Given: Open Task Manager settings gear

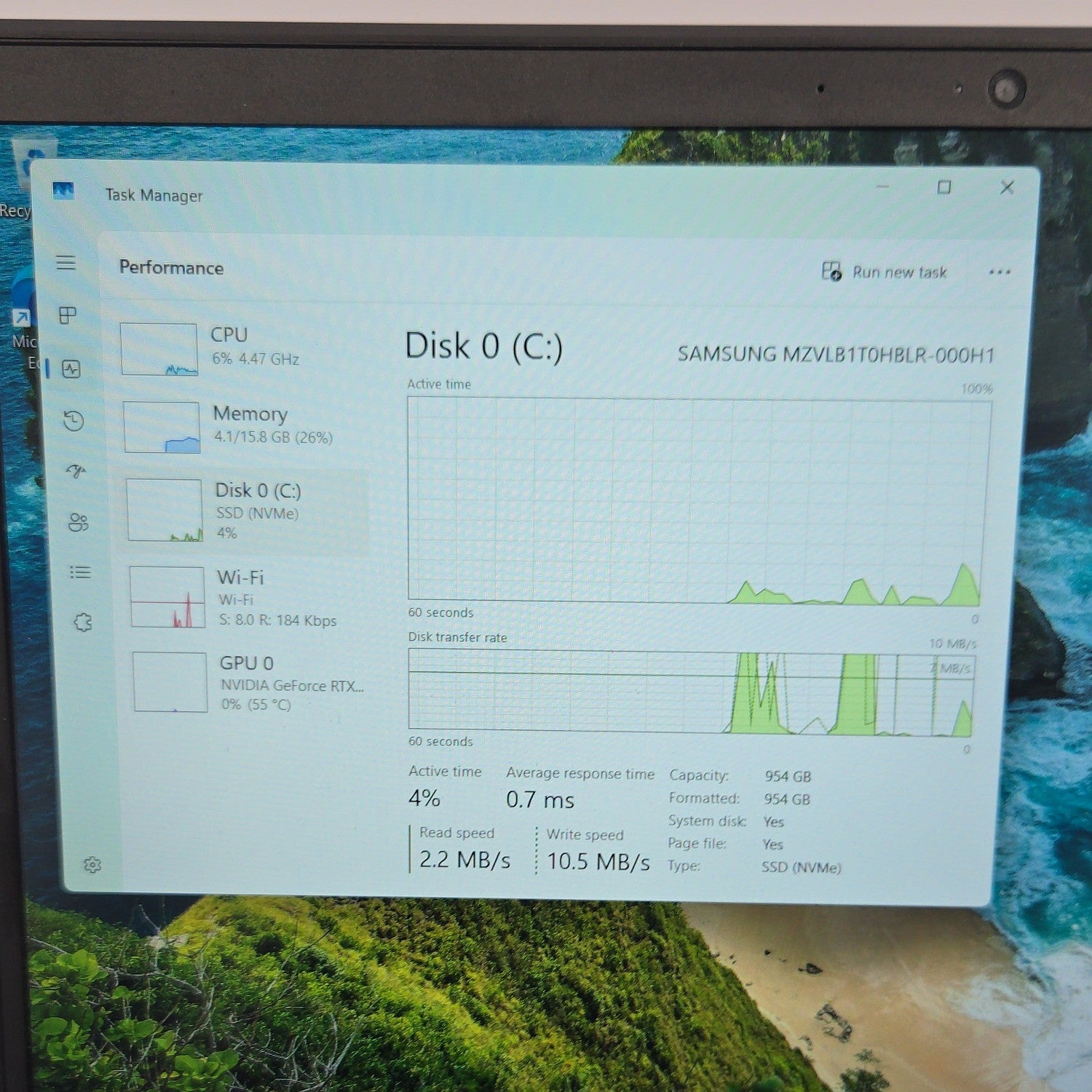Looking at the screenshot, I should pos(92,865).
